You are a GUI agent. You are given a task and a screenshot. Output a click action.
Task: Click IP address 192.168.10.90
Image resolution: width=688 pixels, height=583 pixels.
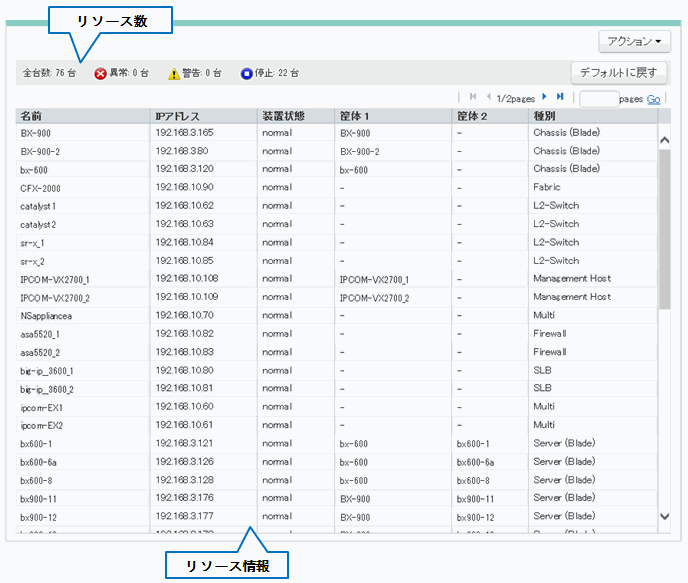point(184,187)
